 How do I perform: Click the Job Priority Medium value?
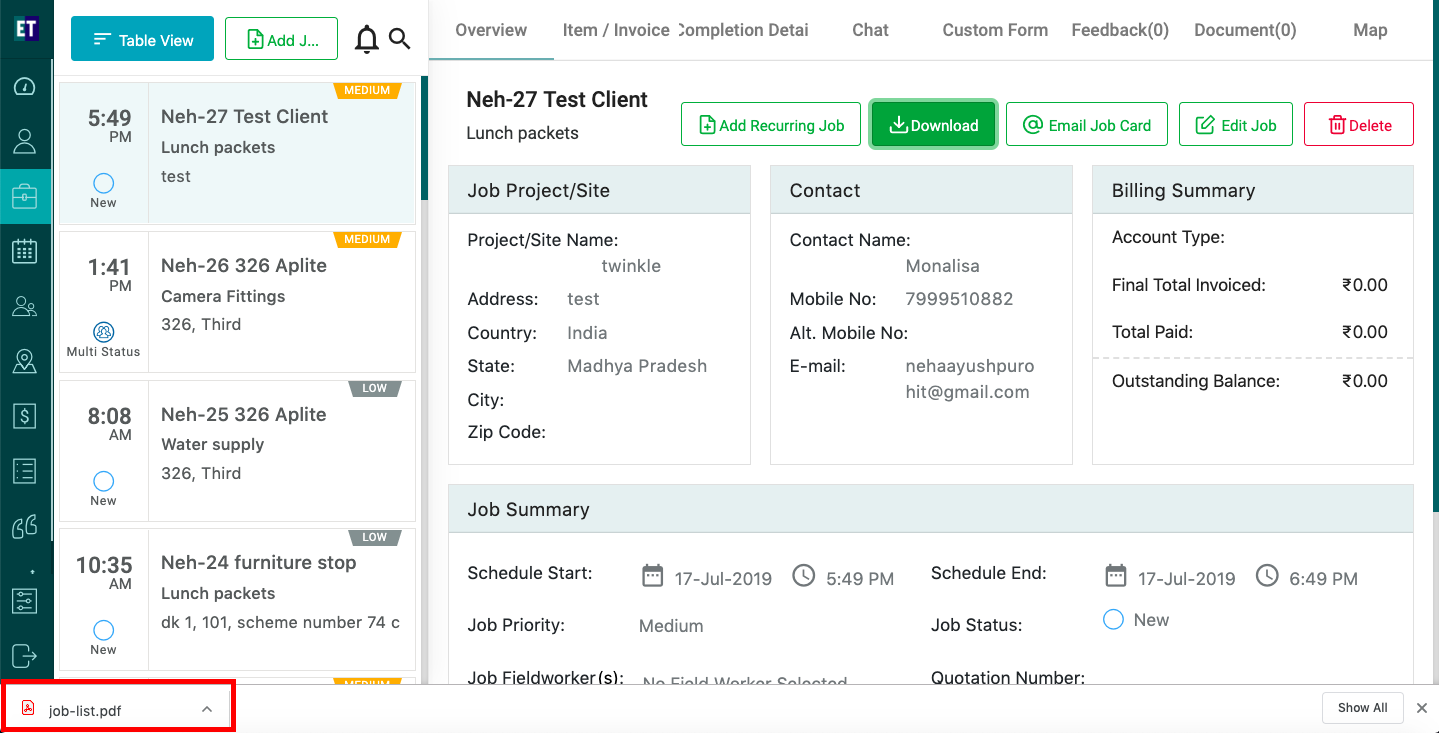click(671, 626)
